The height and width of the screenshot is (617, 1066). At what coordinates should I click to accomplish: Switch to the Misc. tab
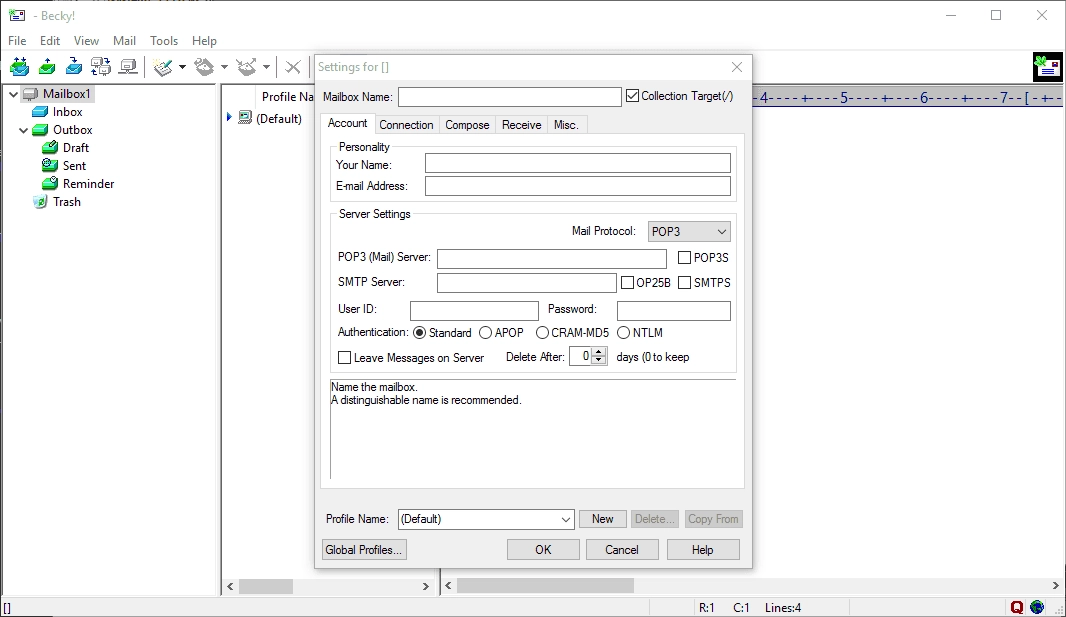[x=566, y=125]
